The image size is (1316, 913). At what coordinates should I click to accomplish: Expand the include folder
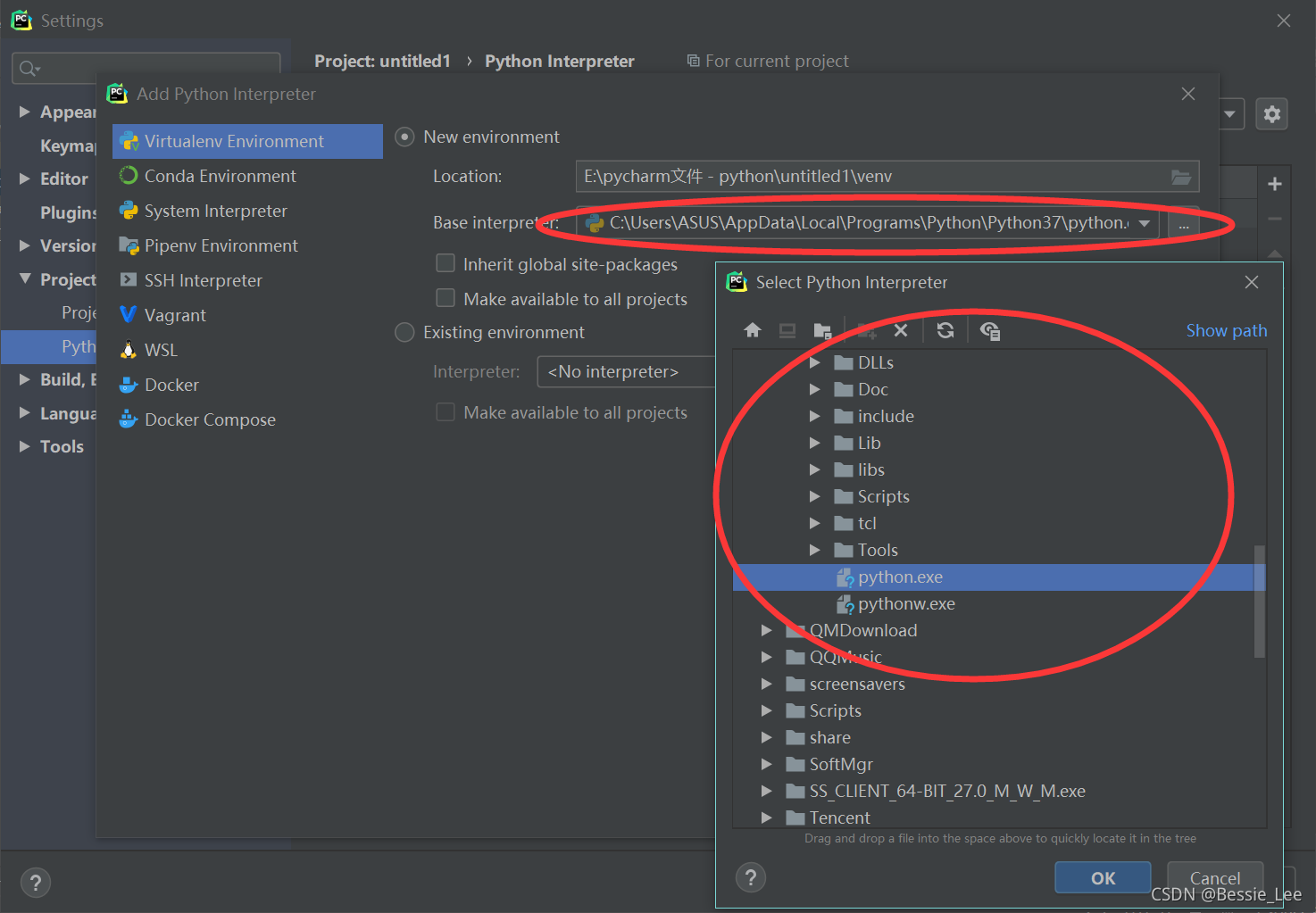click(814, 416)
